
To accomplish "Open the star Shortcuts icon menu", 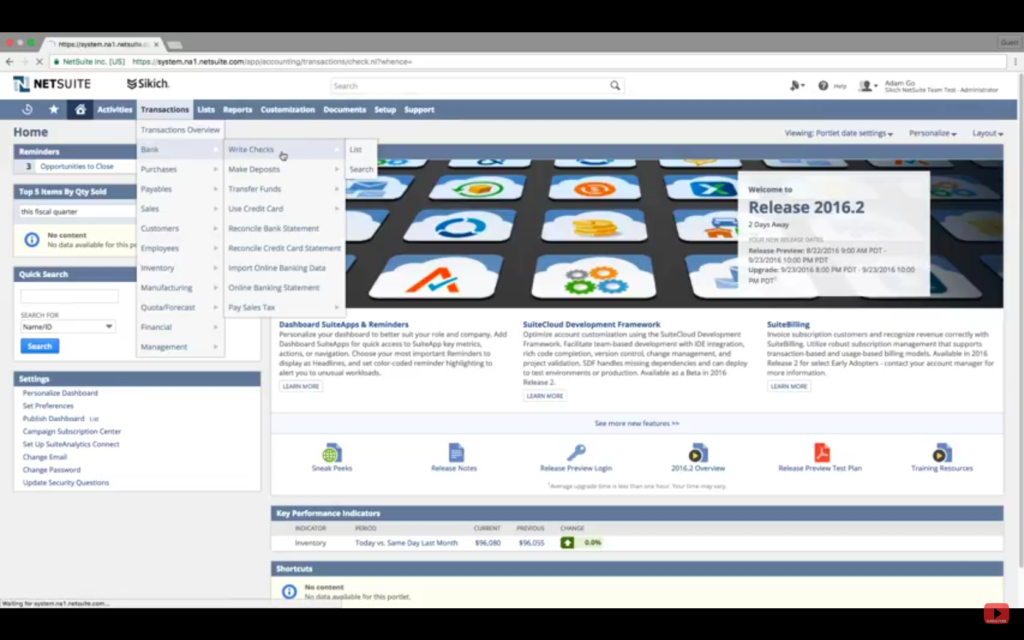I will [53, 110].
